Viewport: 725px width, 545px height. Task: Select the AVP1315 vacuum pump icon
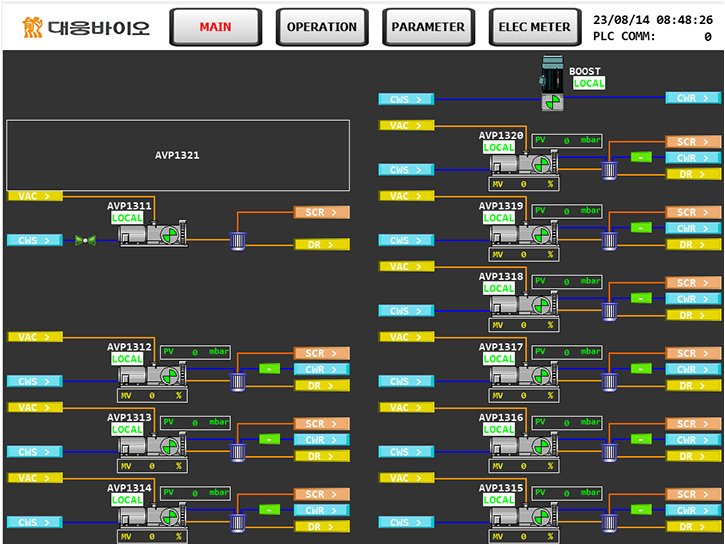(524, 516)
